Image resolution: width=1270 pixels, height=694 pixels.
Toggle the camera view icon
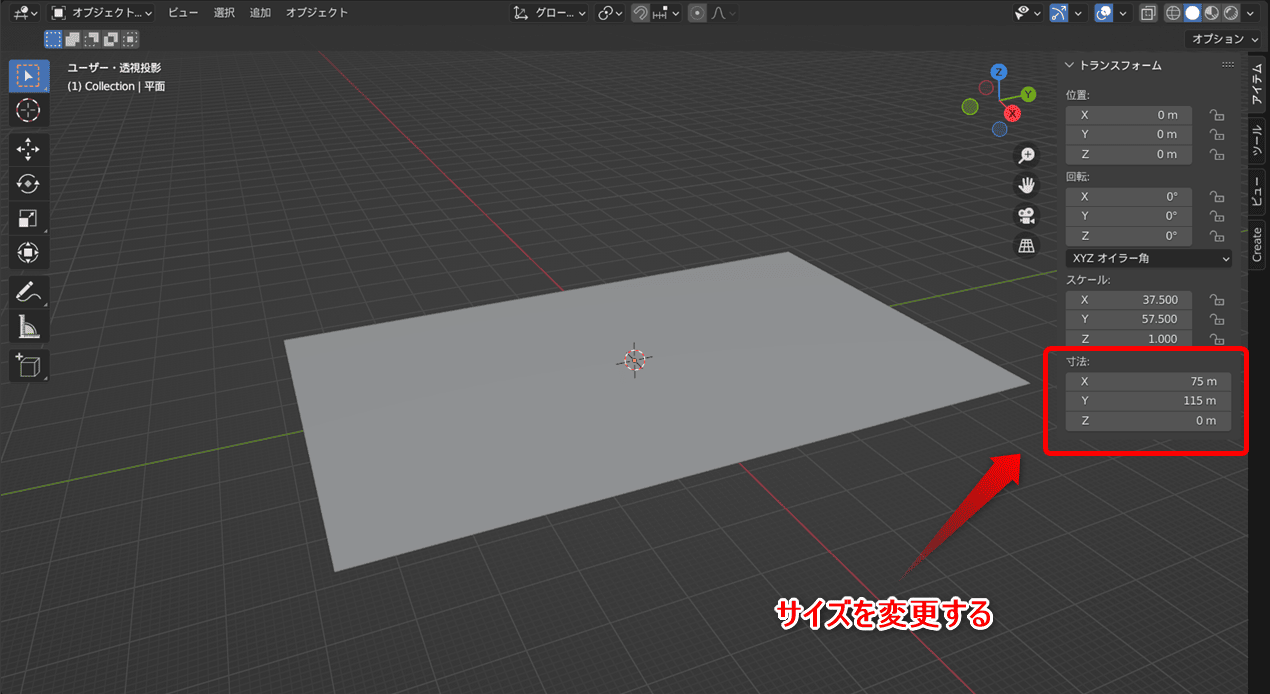pos(1026,215)
